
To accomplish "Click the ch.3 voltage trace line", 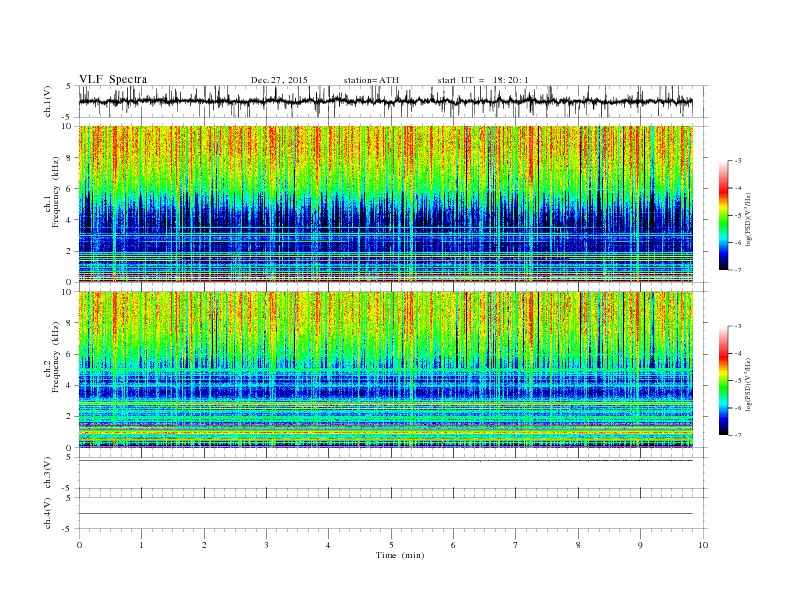I will coord(385,461).
